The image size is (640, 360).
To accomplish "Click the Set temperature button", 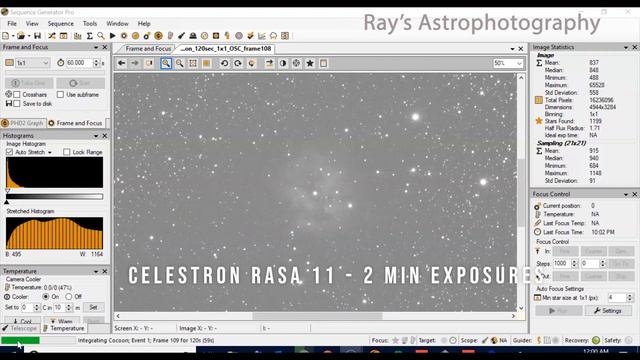I will [93, 307].
